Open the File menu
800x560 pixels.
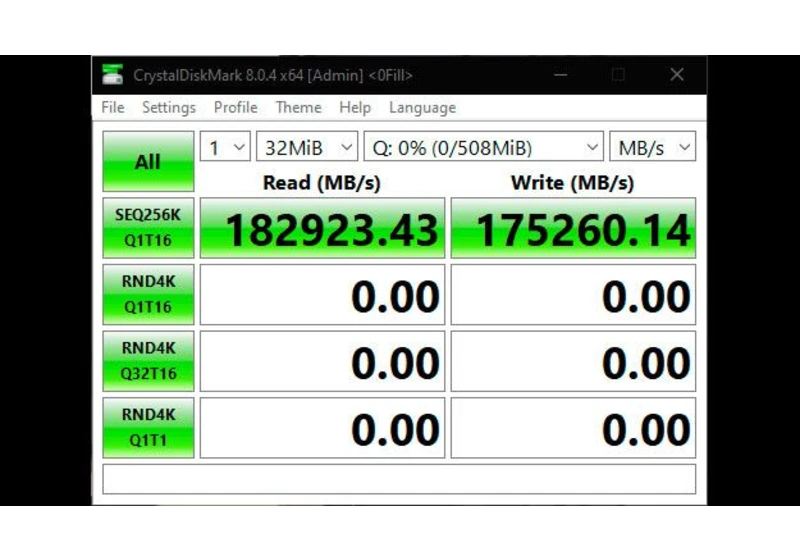click(x=113, y=108)
